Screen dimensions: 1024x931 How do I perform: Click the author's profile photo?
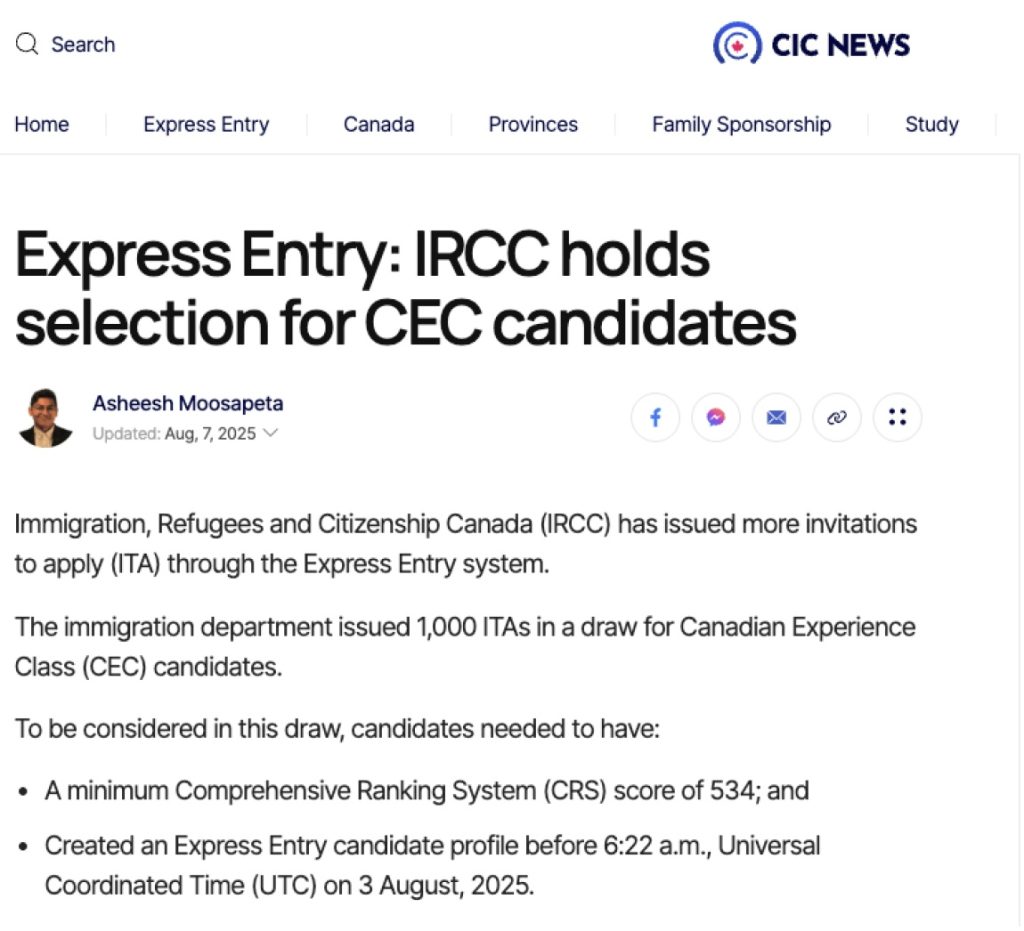45,418
